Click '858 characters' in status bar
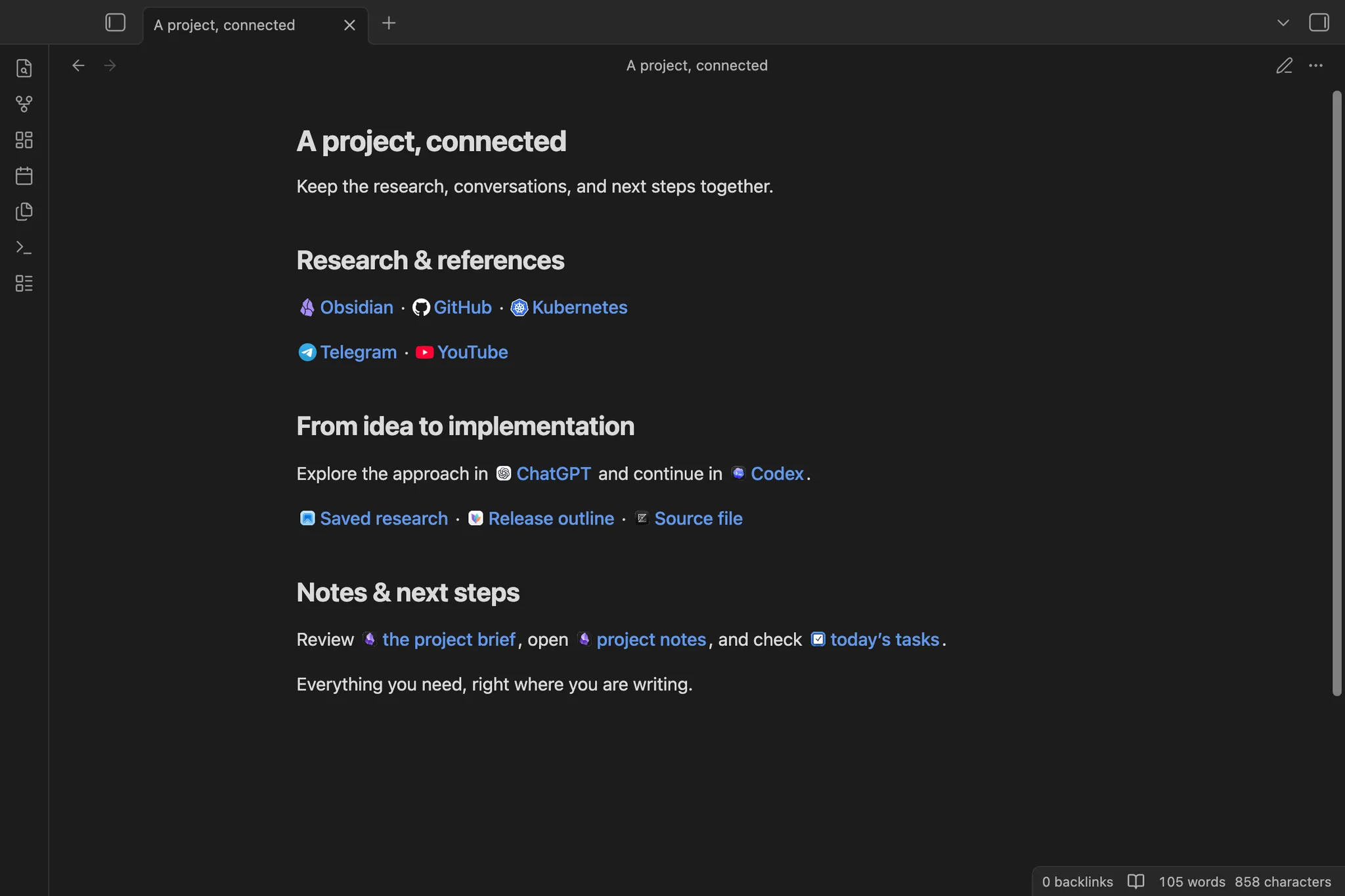Viewport: 1345px width, 896px height. point(1283,882)
